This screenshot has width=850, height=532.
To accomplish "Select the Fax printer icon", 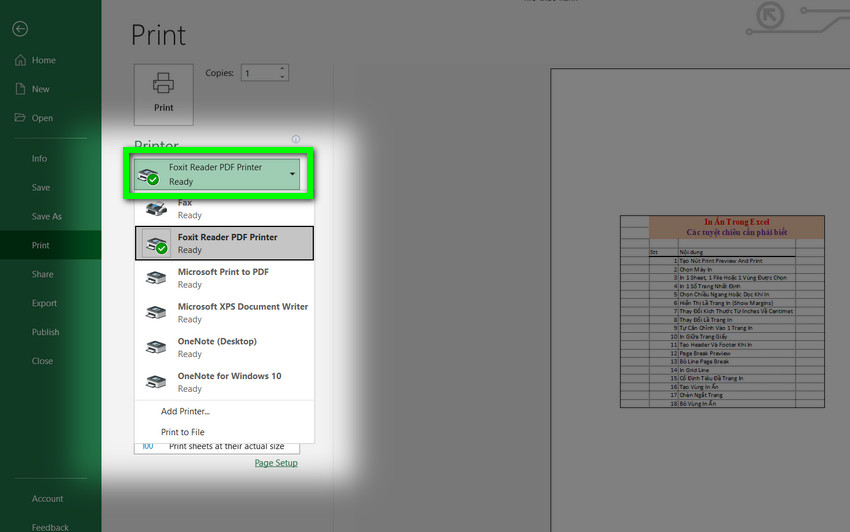I will [x=156, y=208].
